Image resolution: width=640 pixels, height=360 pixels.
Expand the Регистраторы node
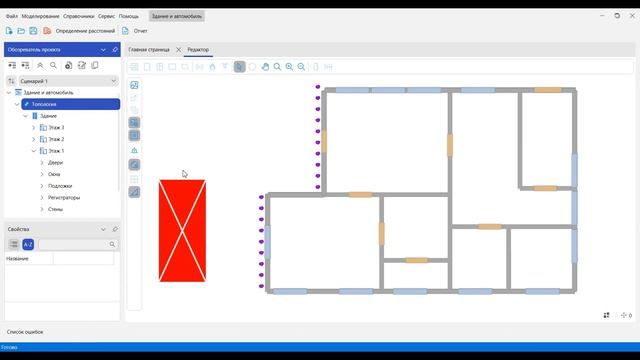tap(42, 197)
